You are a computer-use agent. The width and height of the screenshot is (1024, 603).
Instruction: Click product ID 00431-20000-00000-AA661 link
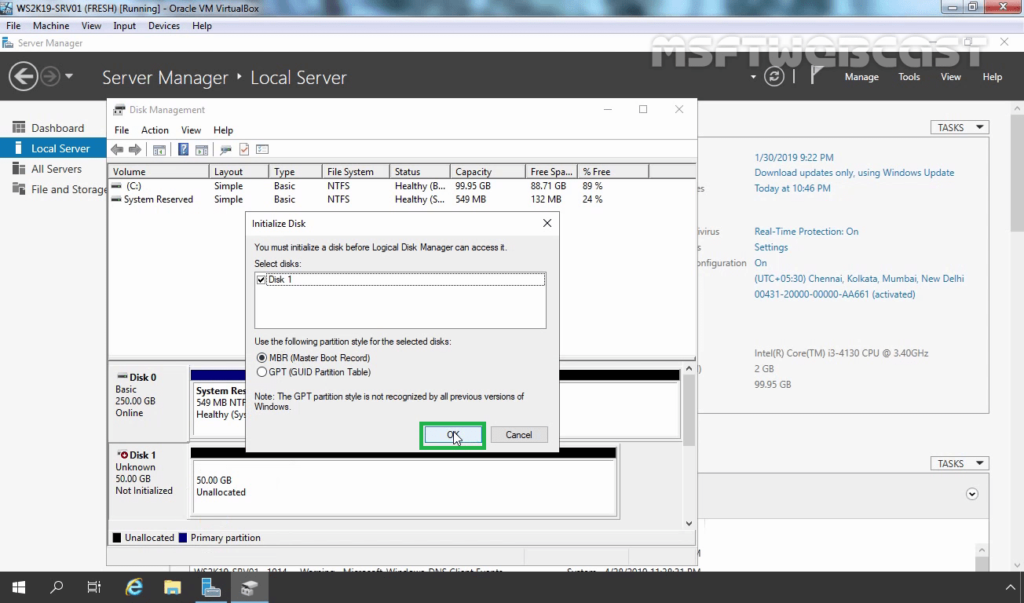click(x=835, y=294)
